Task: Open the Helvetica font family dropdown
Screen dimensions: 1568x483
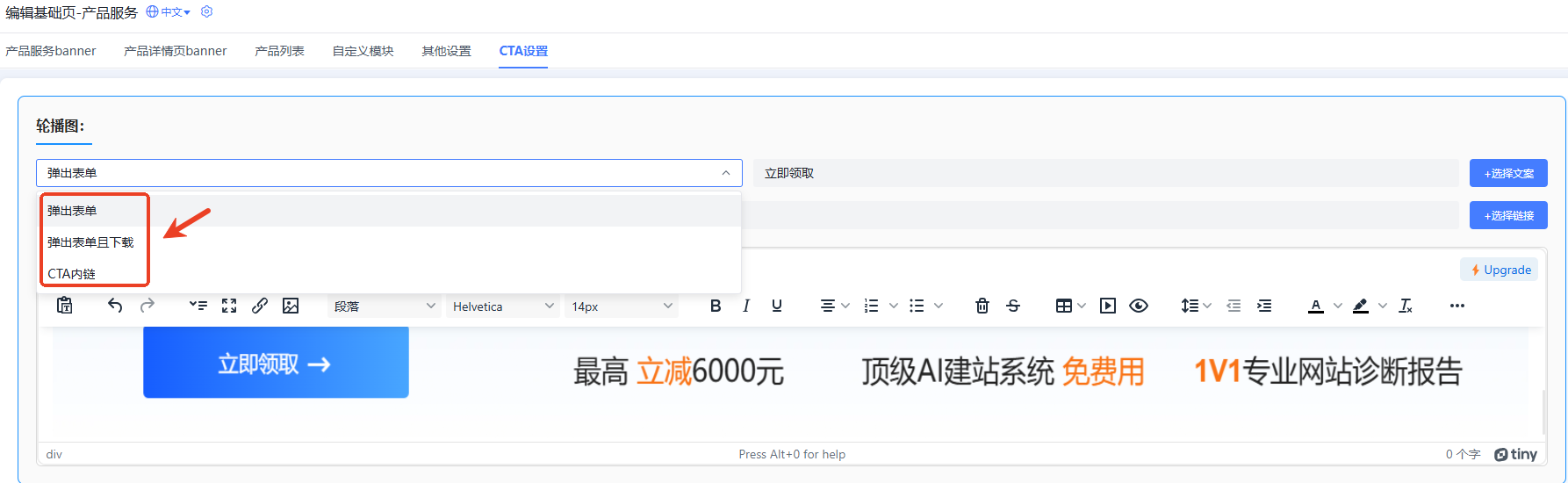Action: (x=503, y=306)
